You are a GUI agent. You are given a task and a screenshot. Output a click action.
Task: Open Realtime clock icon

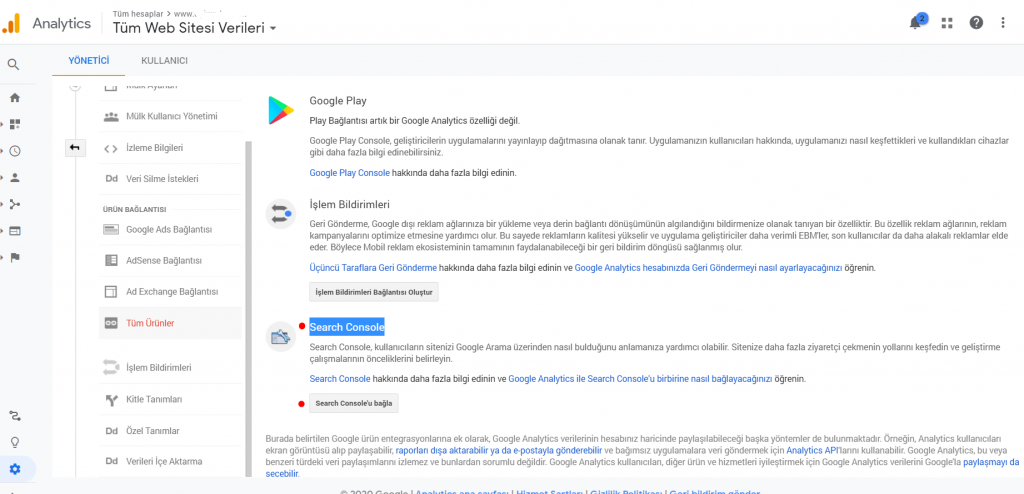click(14, 151)
